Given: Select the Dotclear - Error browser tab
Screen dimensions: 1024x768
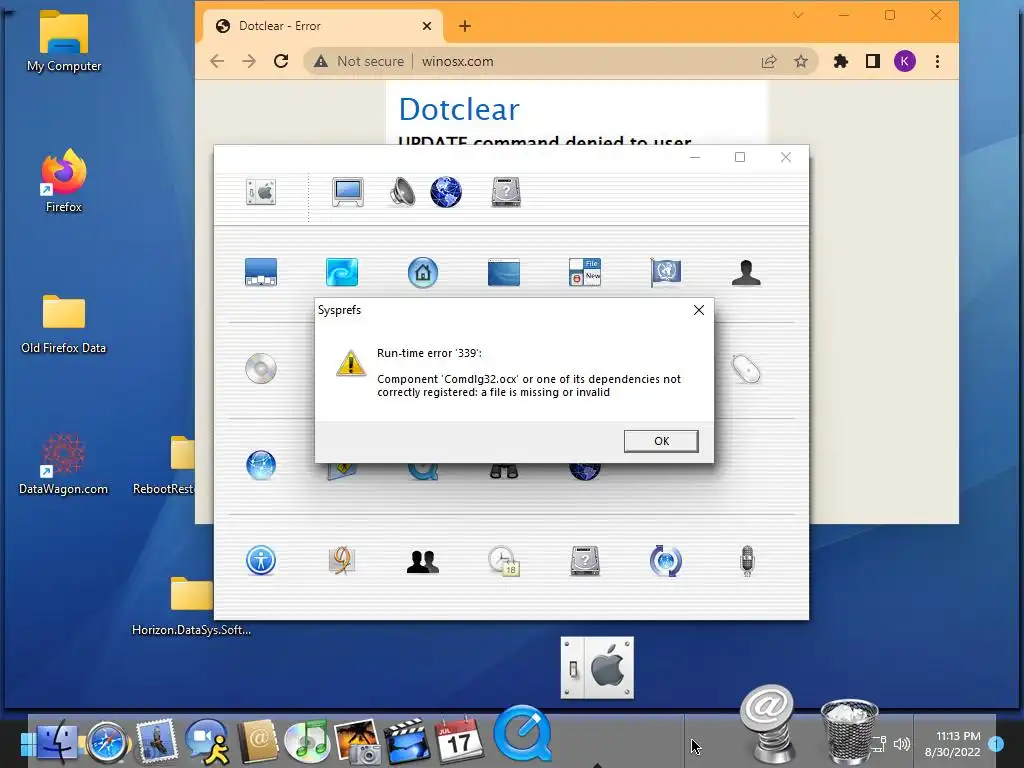Looking at the screenshot, I should click(323, 26).
